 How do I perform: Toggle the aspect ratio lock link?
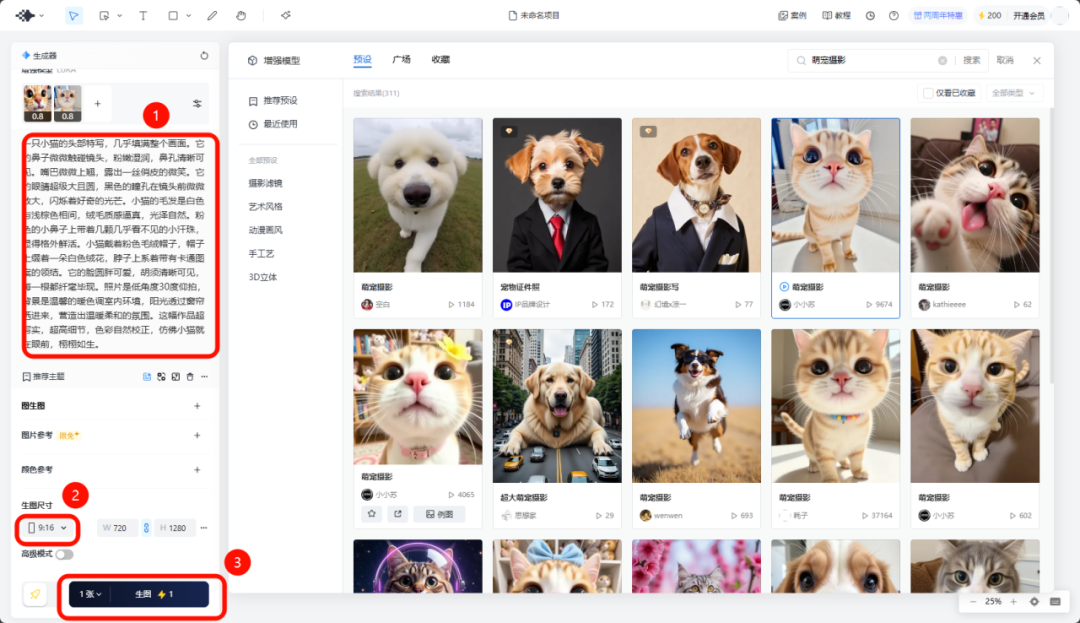[x=146, y=528]
